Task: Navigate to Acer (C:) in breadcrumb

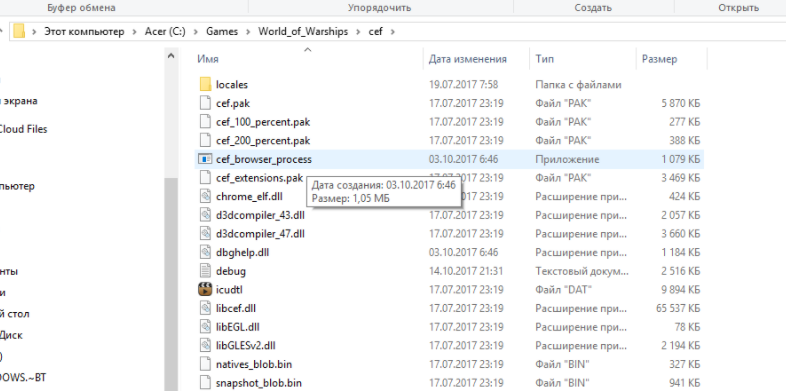Action: pyautogui.click(x=165, y=31)
